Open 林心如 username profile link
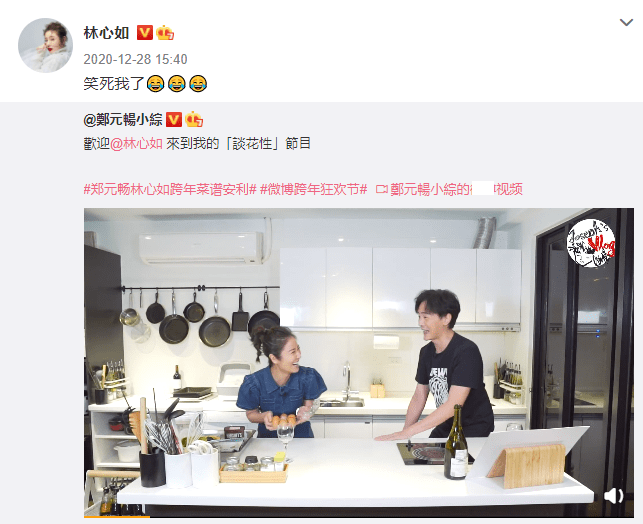The width and height of the screenshot is (643, 524). coord(106,33)
